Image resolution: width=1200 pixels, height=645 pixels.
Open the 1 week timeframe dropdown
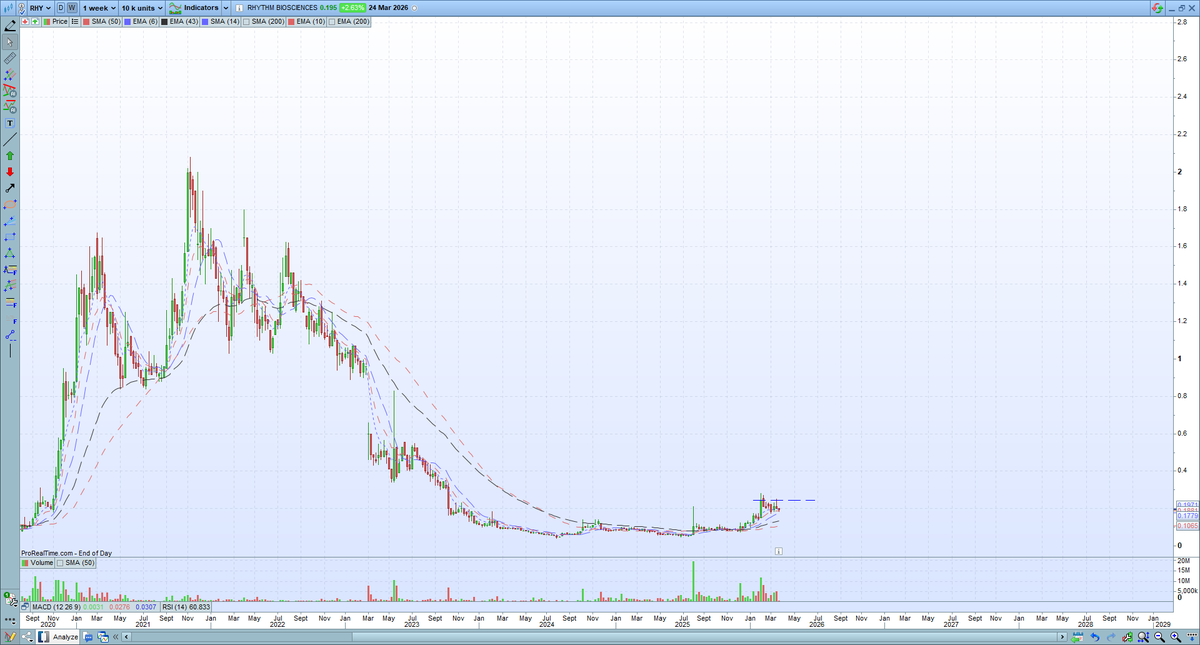pyautogui.click(x=98, y=8)
